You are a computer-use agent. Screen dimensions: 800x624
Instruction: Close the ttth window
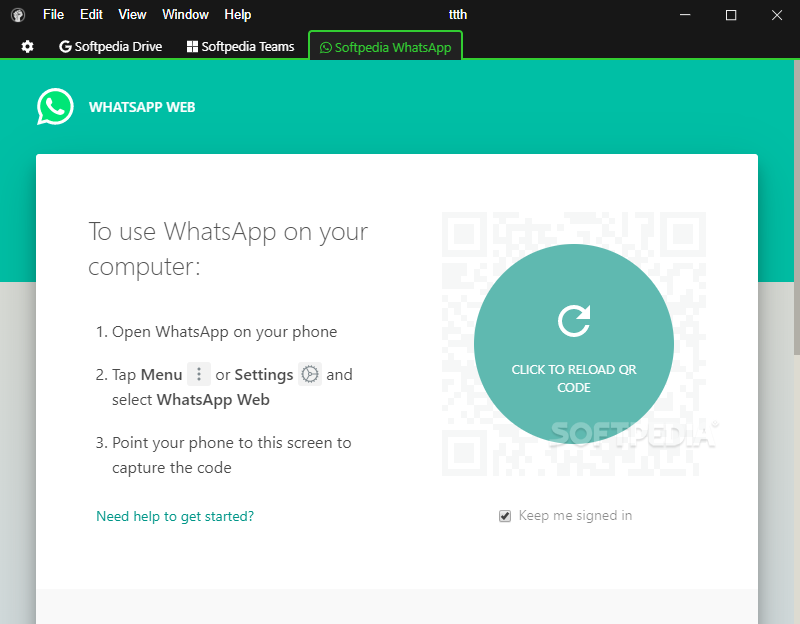click(x=777, y=15)
